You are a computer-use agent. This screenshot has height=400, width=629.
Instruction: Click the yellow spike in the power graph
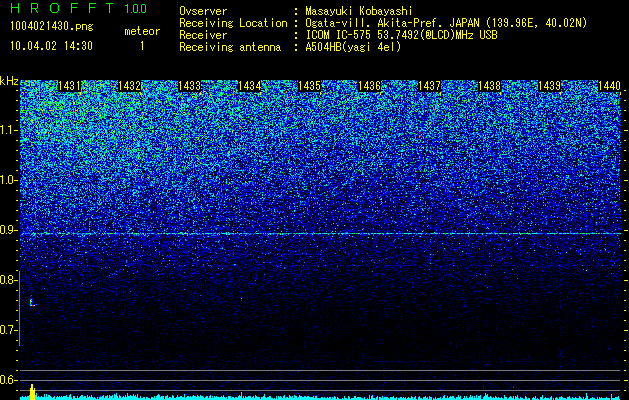pos(32,392)
